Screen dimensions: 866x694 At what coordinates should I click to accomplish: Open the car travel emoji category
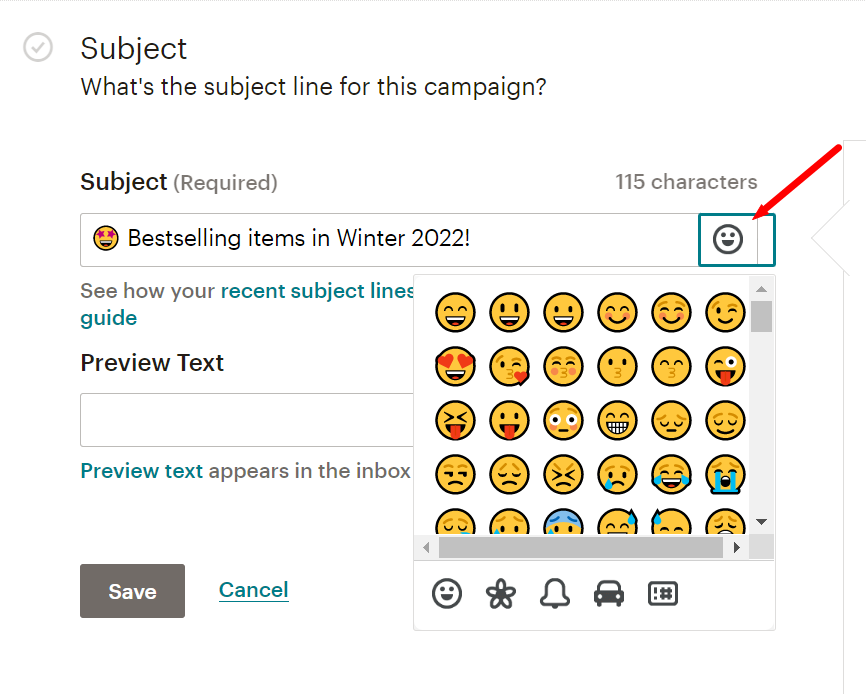pyautogui.click(x=608, y=594)
